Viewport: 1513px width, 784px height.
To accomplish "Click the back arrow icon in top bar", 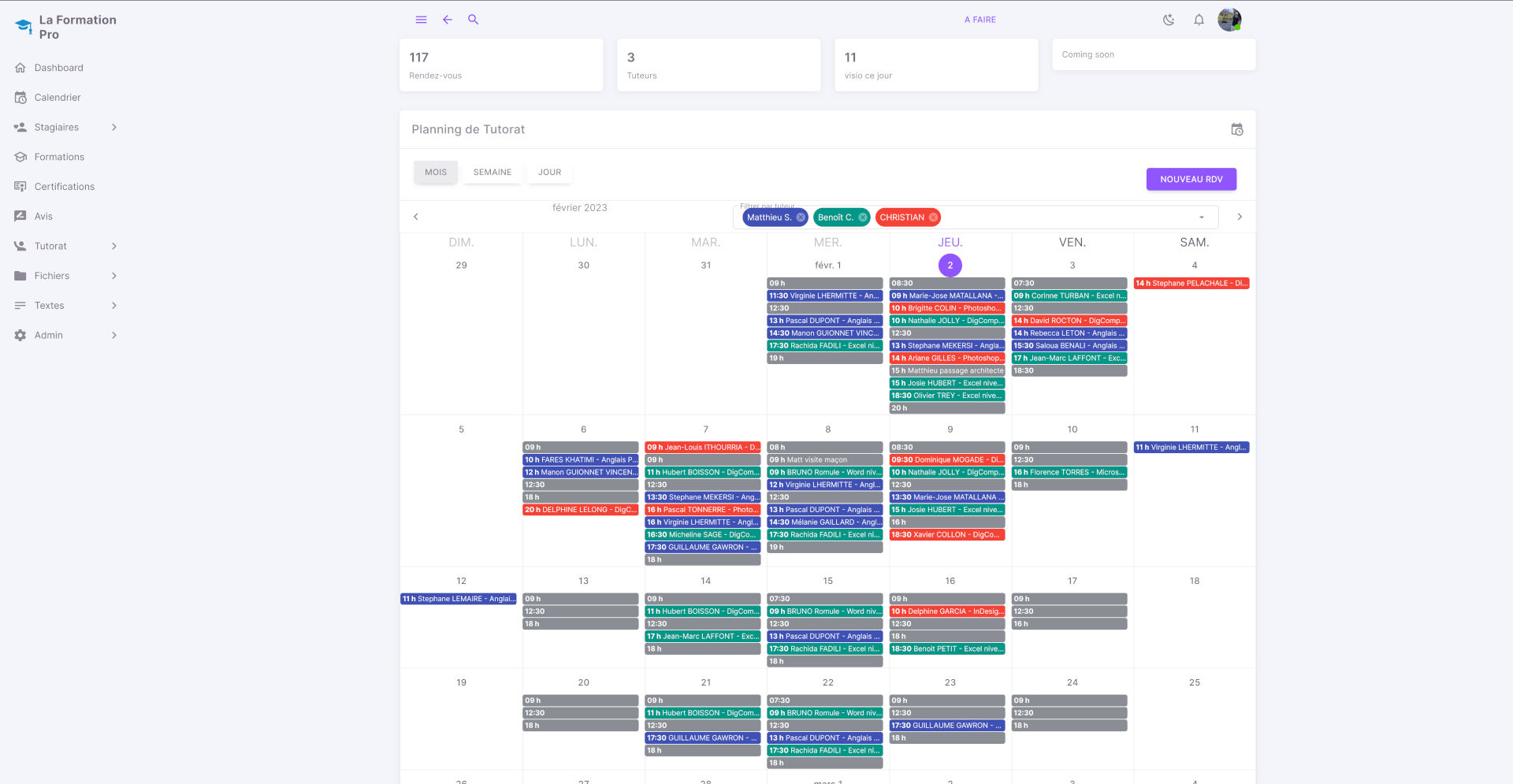I will pyautogui.click(x=447, y=20).
